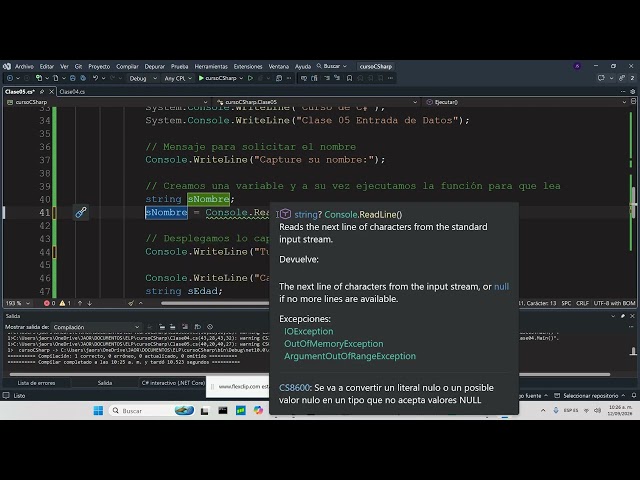
Task: Click the new project toolbar icon
Action: [39, 78]
